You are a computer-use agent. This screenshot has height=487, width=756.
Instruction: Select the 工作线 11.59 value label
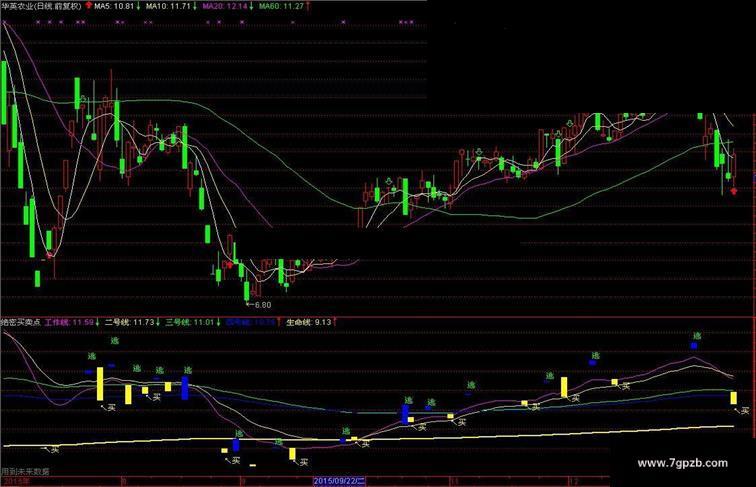[69, 322]
